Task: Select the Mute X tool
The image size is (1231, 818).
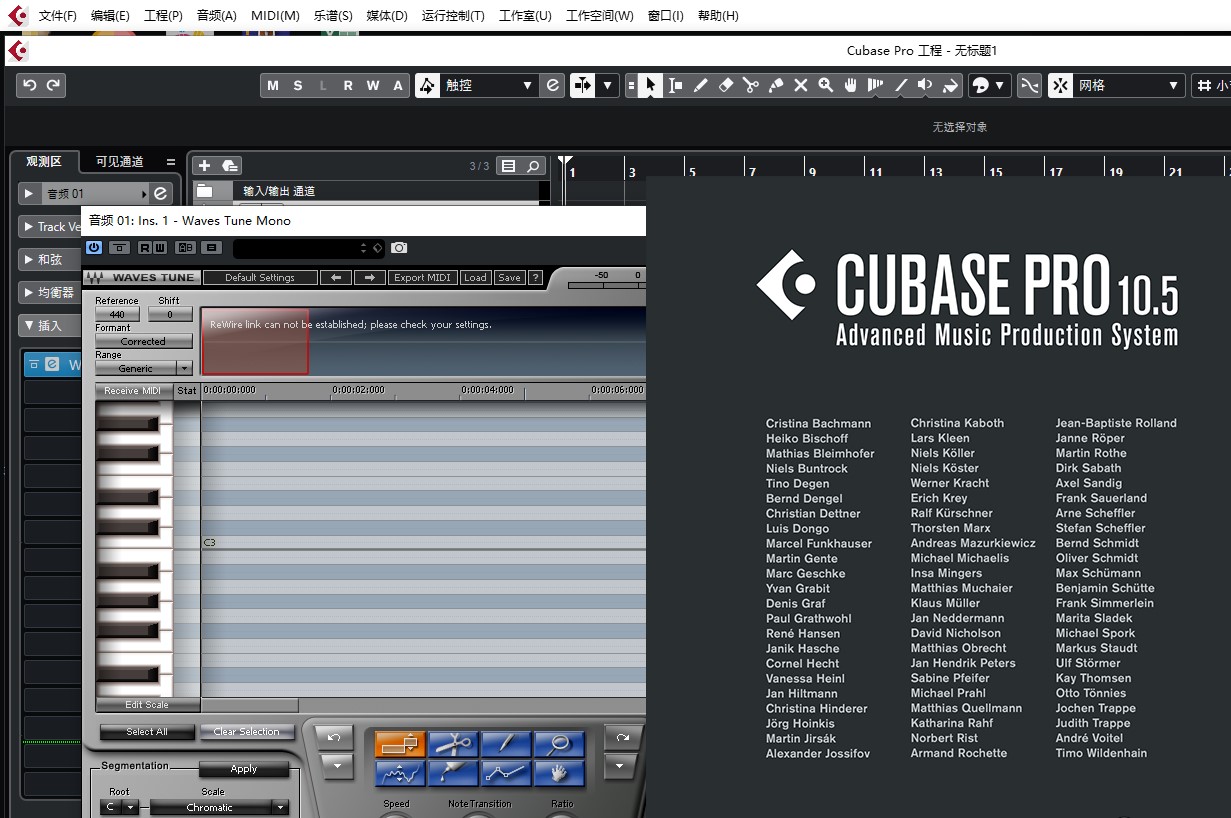Action: click(x=801, y=86)
